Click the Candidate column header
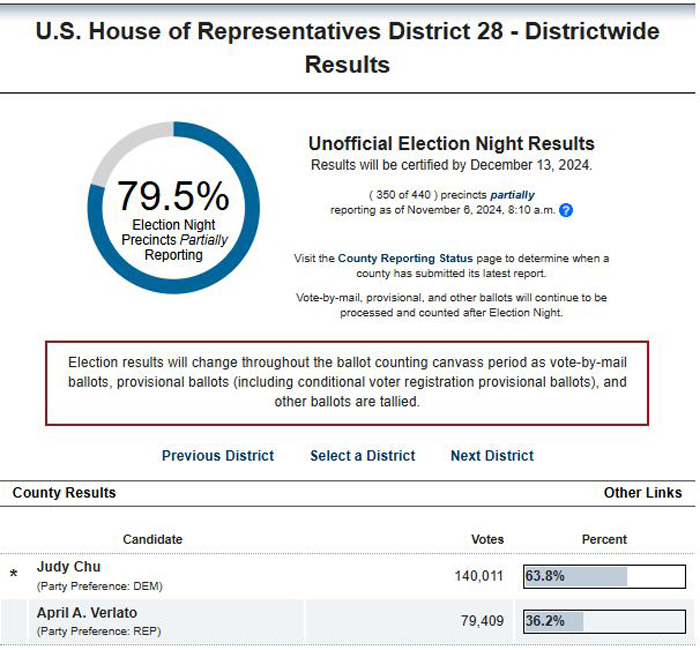700x650 pixels. 153,540
